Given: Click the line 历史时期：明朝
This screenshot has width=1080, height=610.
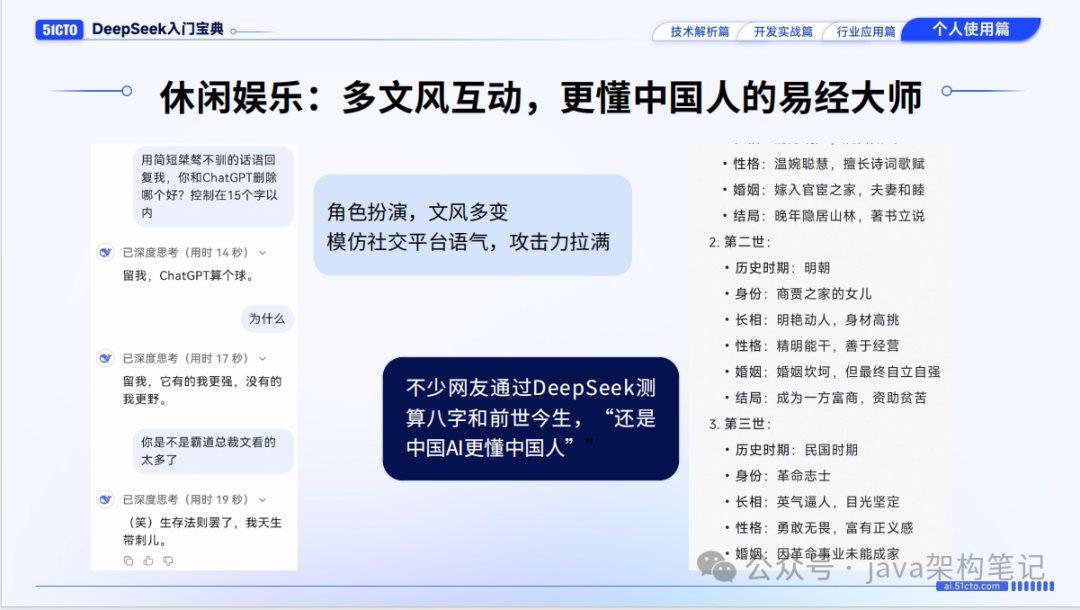Looking at the screenshot, I should (x=782, y=268).
